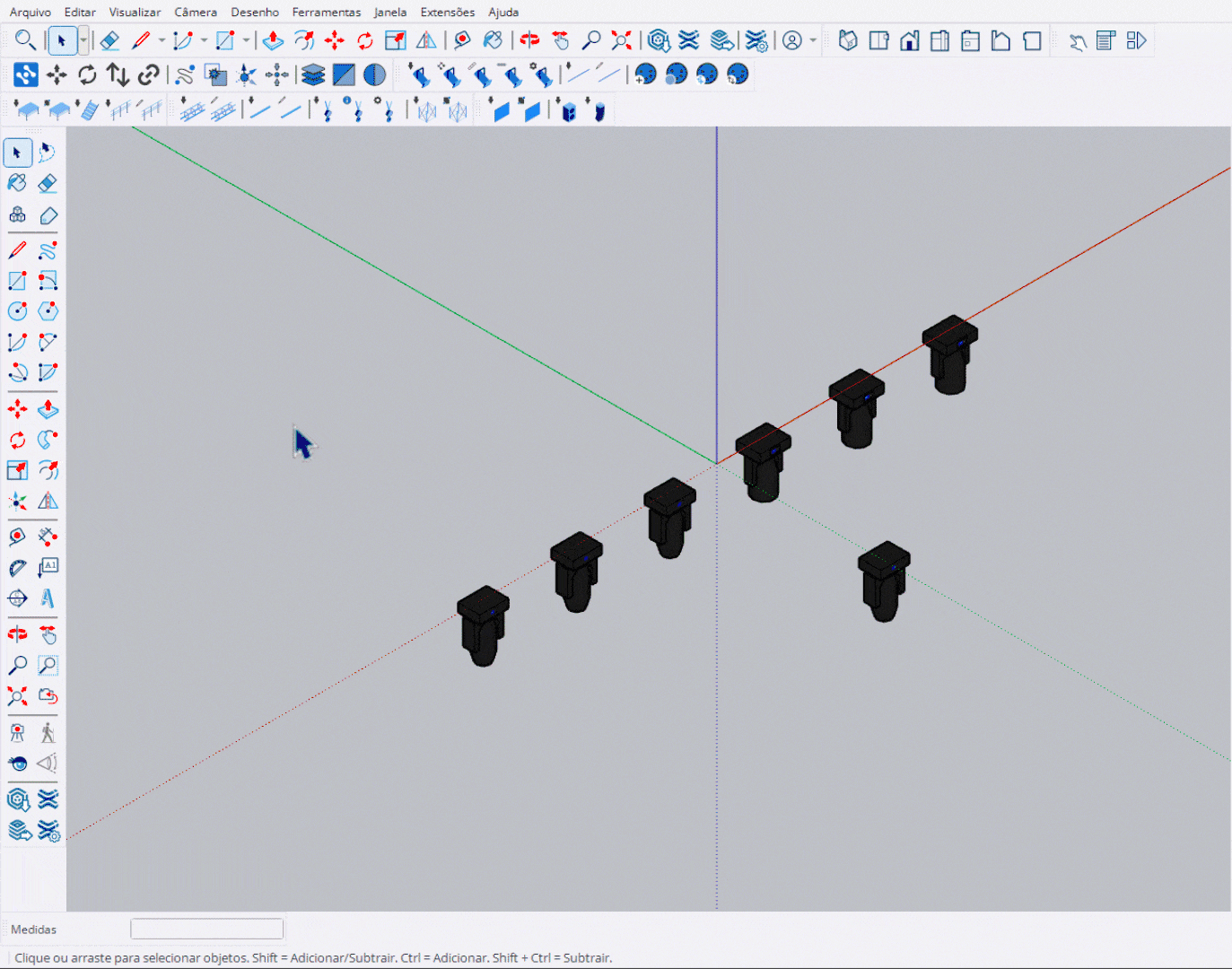Switch to Iso standard view
Image resolution: width=1232 pixels, height=969 pixels.
848,40
